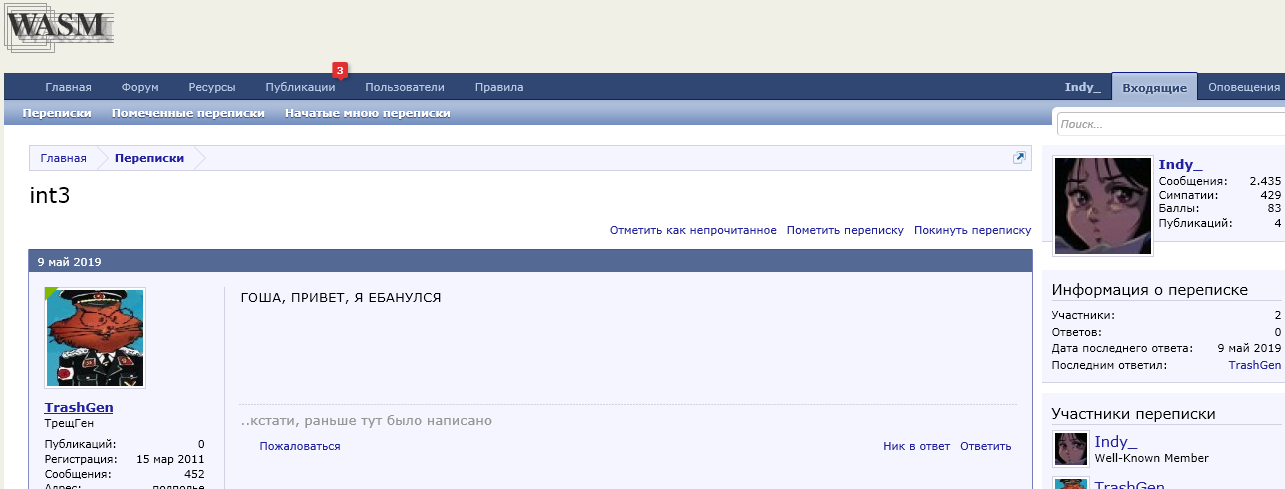
Task: Open the Правила page
Action: click(498, 87)
